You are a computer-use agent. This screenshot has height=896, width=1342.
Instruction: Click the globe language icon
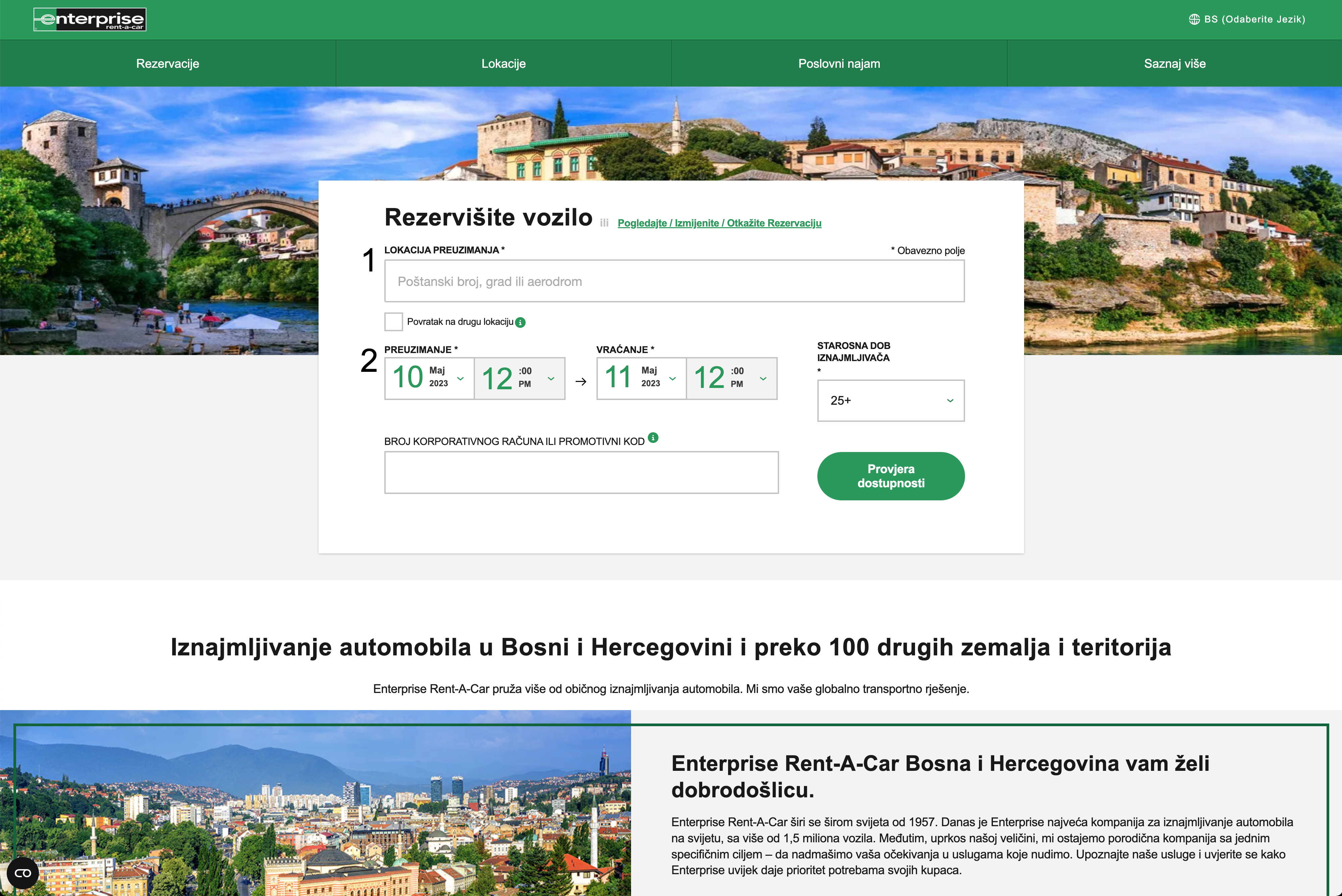(x=1194, y=19)
